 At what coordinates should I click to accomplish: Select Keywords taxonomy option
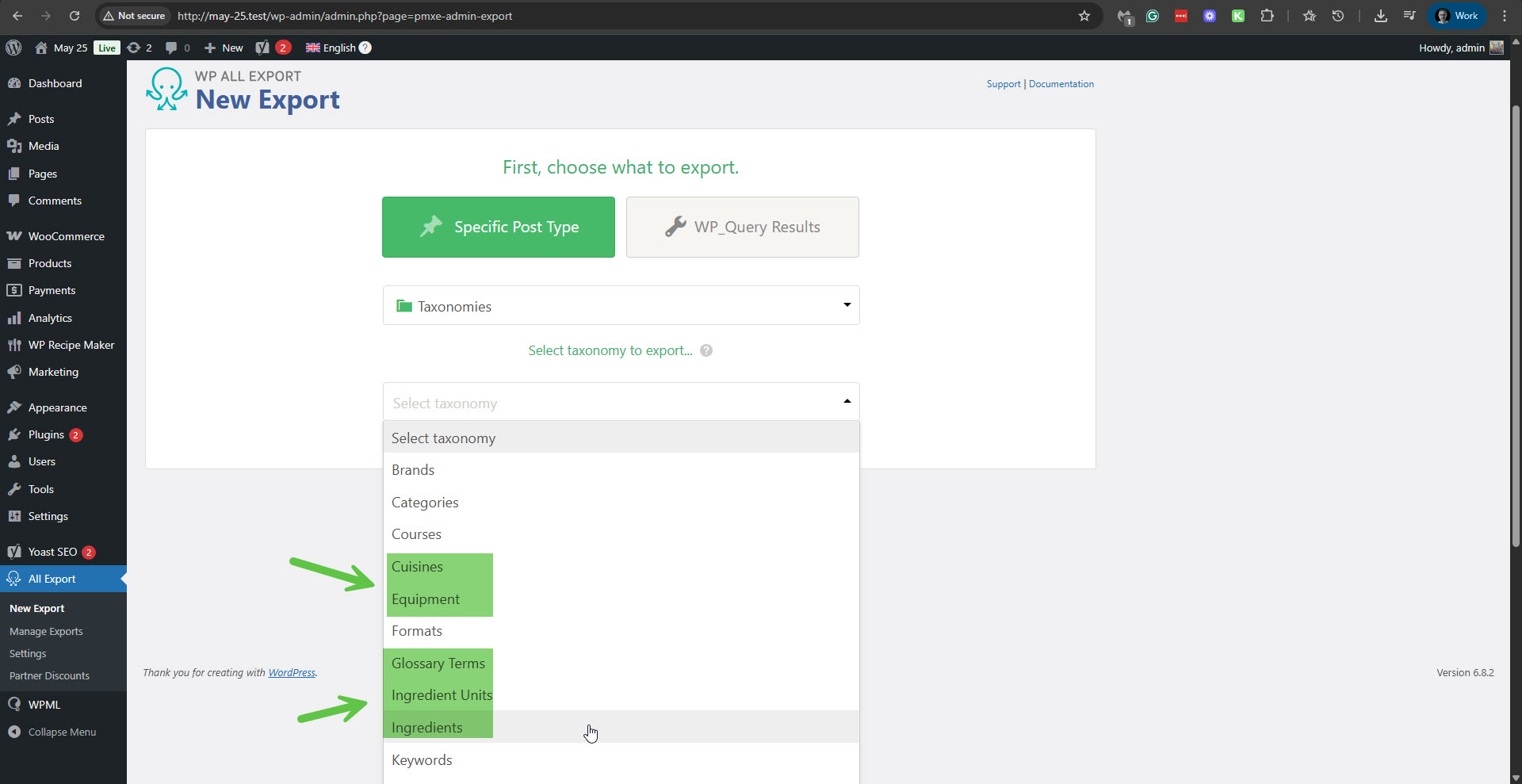pos(621,760)
